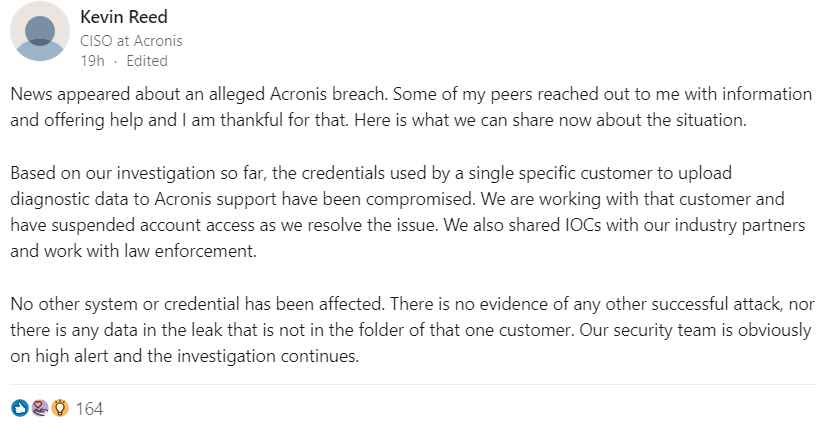Click the heart love reaction icon
The height and width of the screenshot is (424, 830).
point(40,408)
